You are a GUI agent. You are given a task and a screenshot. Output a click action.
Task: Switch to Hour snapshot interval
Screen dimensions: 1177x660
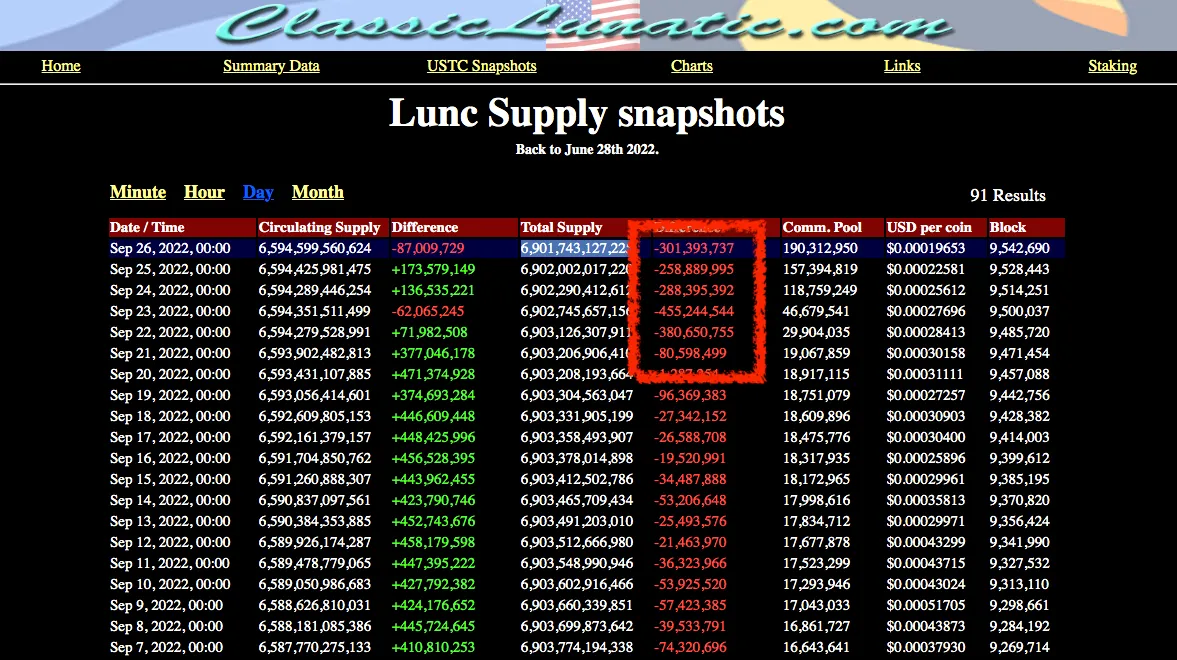point(204,192)
